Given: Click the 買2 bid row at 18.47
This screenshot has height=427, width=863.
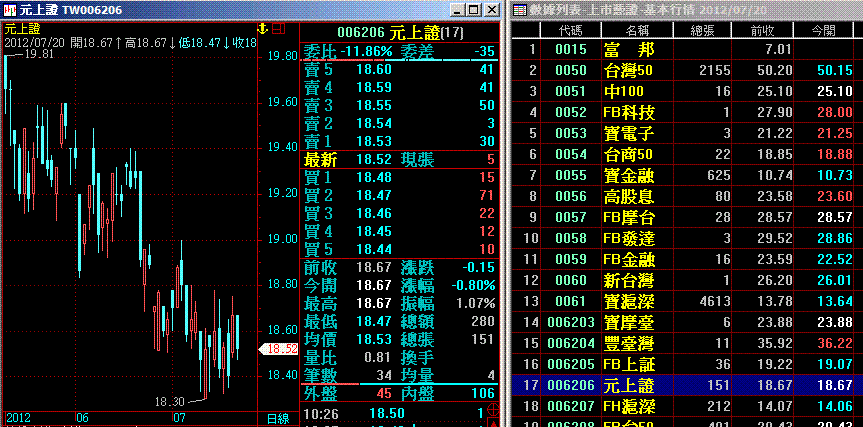Looking at the screenshot, I should (x=400, y=195).
